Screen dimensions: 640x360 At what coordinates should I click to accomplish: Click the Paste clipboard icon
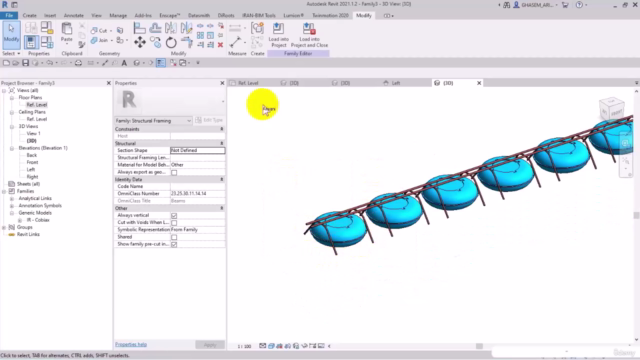[x=67, y=33]
